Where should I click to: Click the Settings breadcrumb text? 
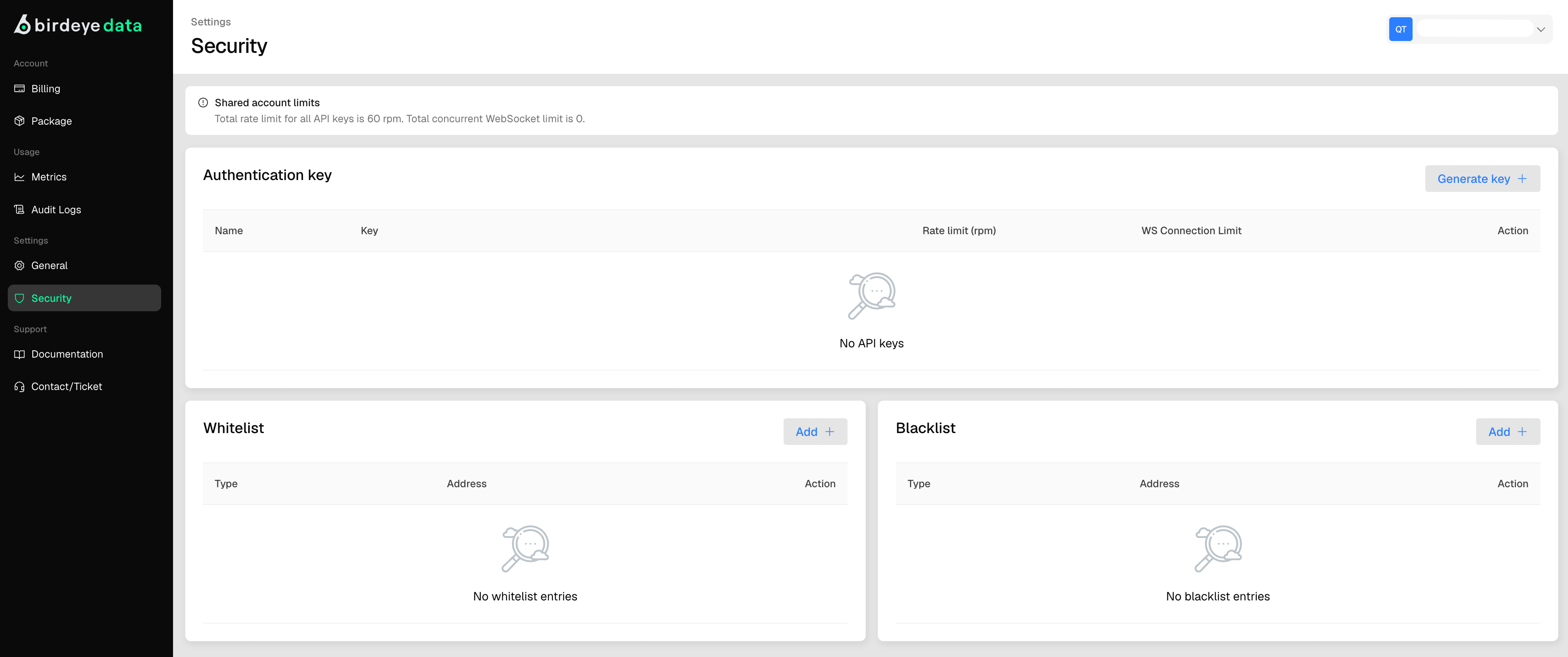211,22
